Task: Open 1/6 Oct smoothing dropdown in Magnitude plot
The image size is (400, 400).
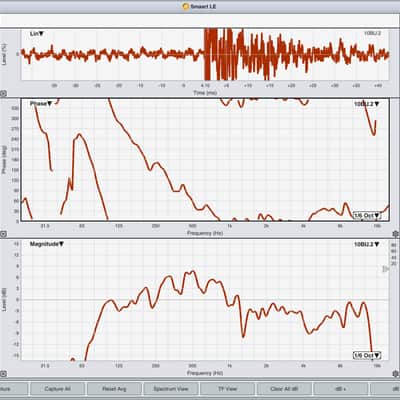Action: [367, 355]
